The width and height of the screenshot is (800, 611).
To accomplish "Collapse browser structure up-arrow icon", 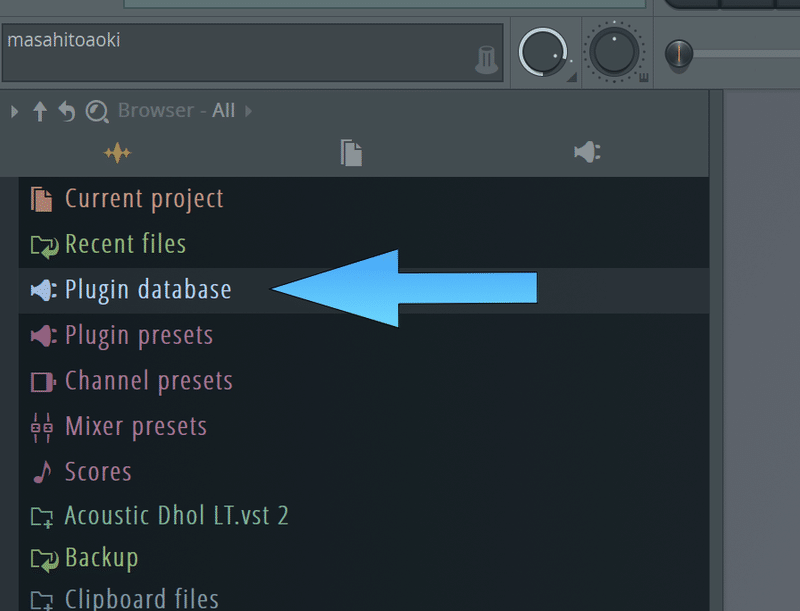I will [40, 111].
